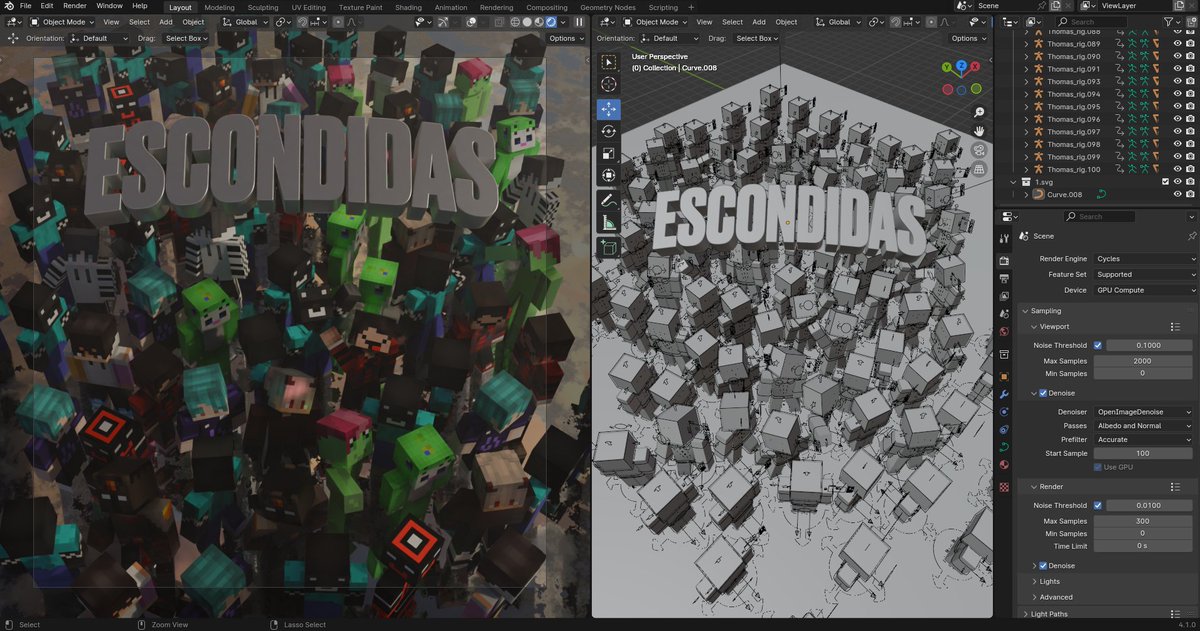Open Select Box drag dropdown in left viewport
Viewport: 1200px width, 631px height.
point(186,38)
